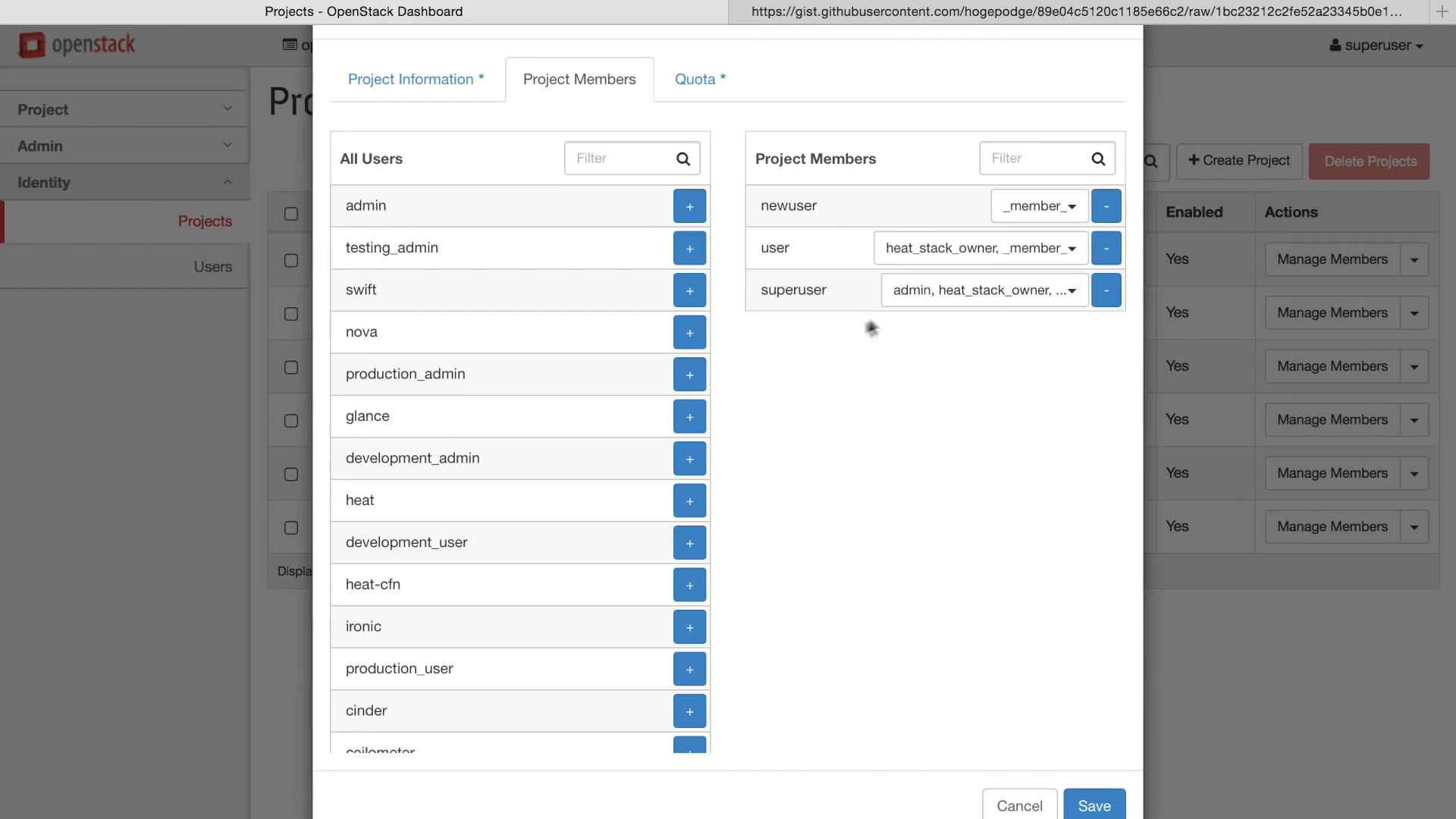Click the Save button
The width and height of the screenshot is (1456, 819).
[x=1094, y=805]
